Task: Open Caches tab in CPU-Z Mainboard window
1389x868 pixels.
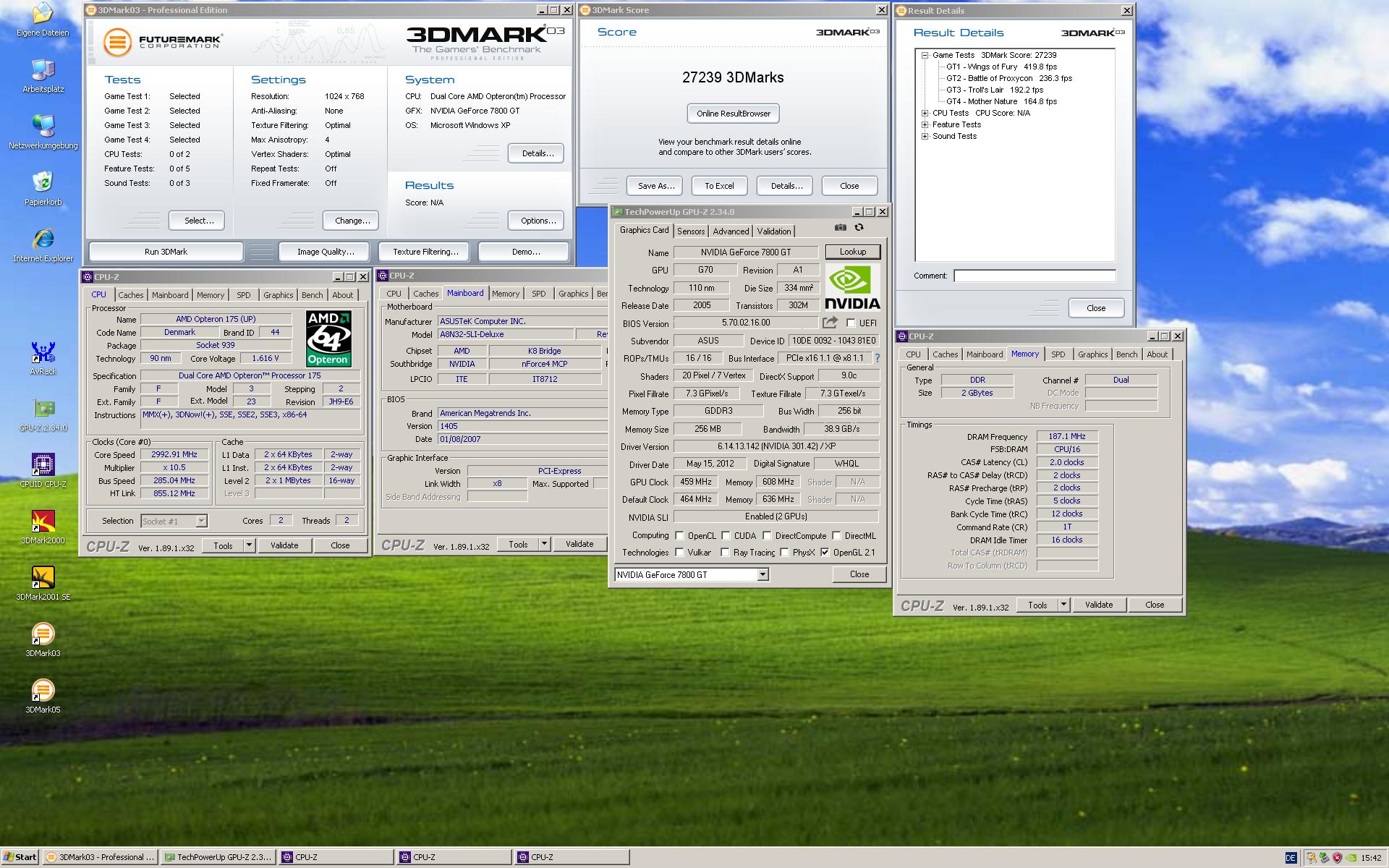Action: point(425,294)
